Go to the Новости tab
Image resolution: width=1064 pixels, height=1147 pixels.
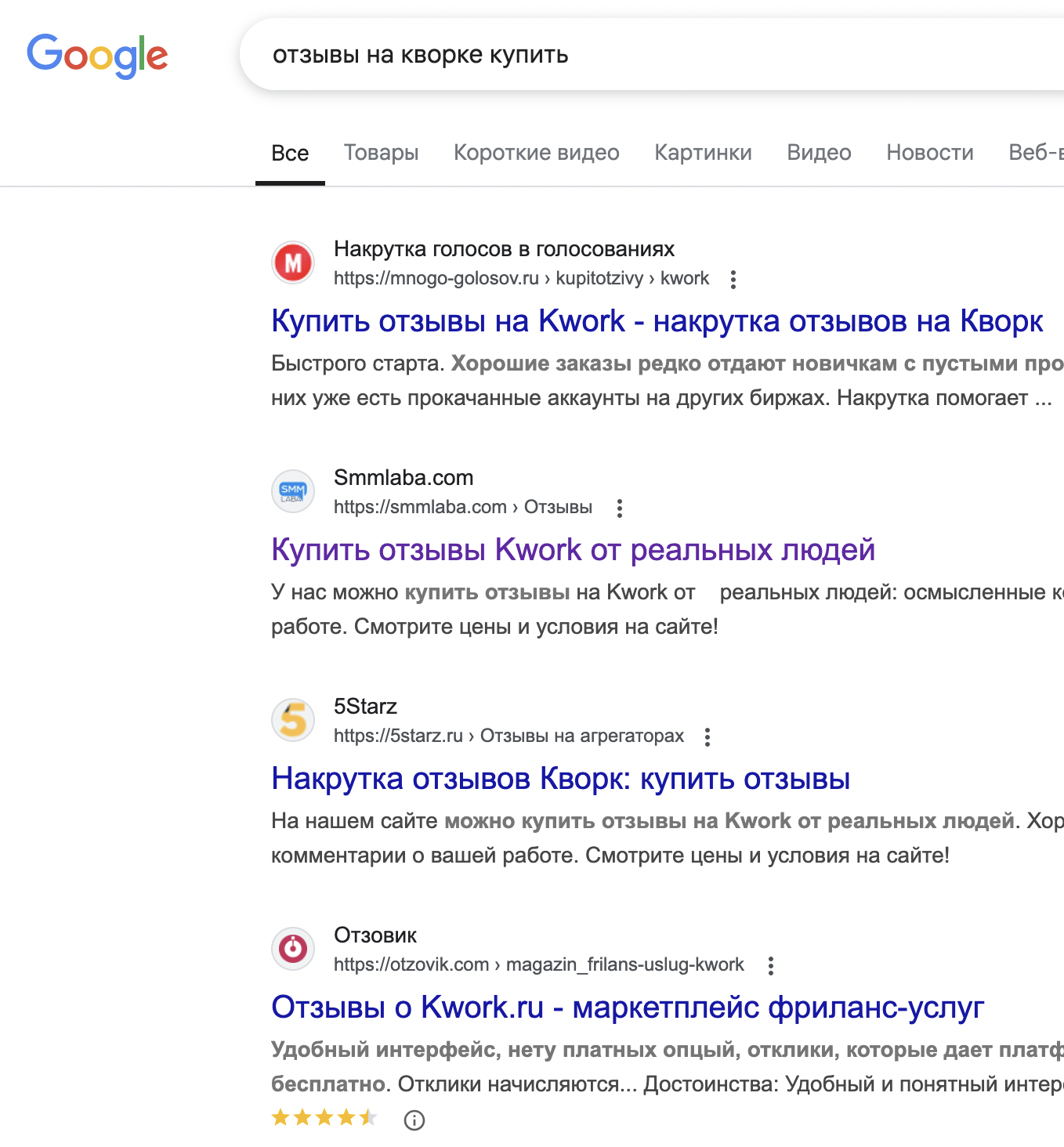coord(930,153)
